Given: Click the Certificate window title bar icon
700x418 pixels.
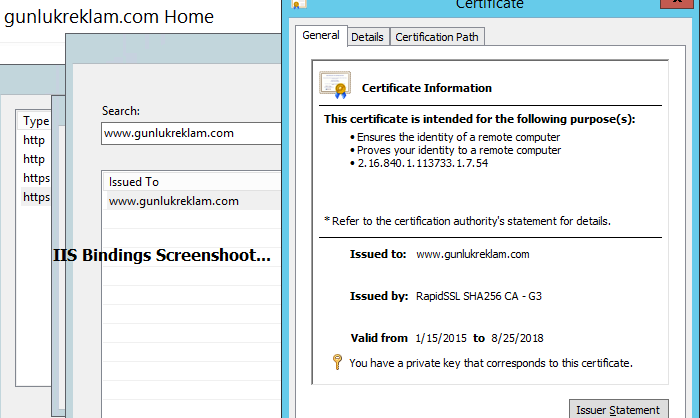Looking at the screenshot, I should (299, 4).
